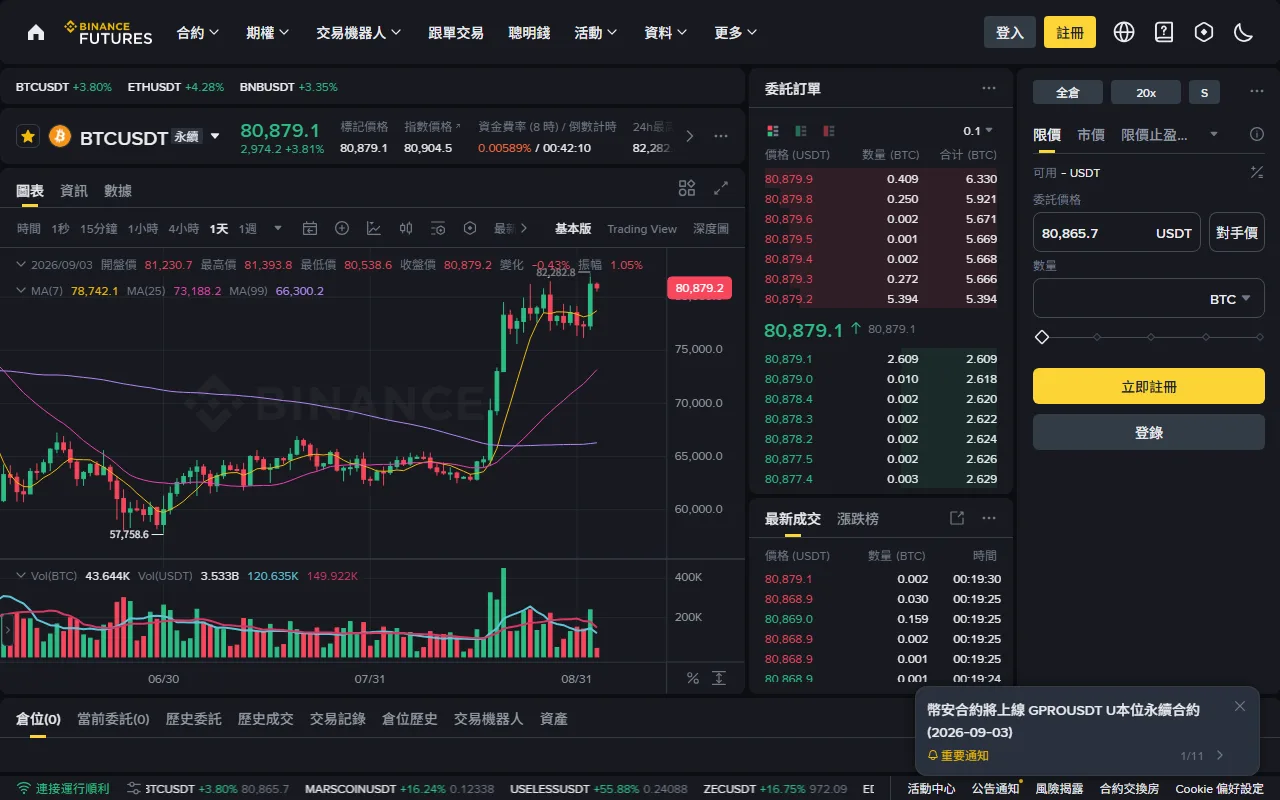Viewport: 1280px width, 800px height.
Task: Go to the home icon
Action: tap(36, 32)
